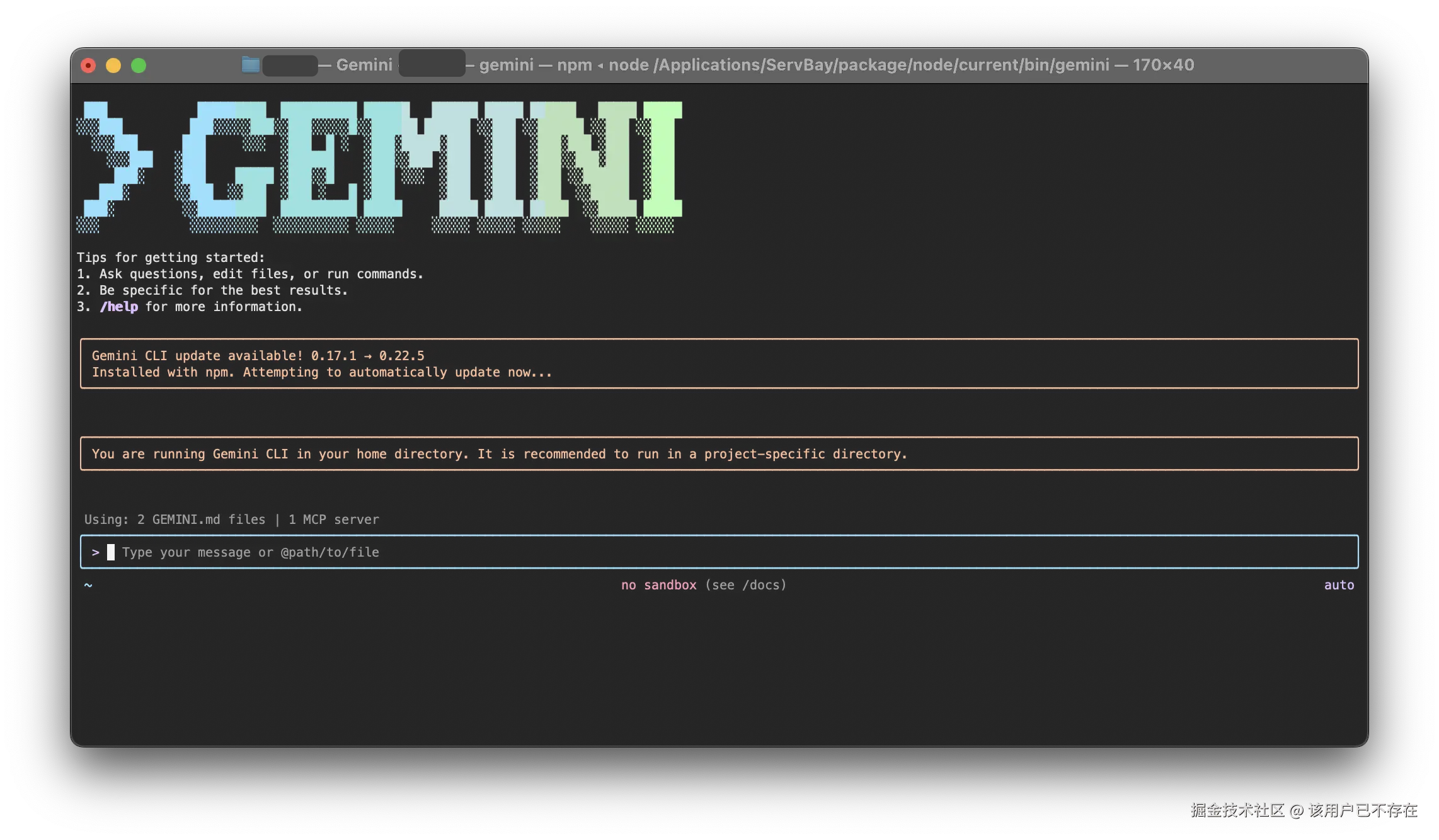Image resolution: width=1439 pixels, height=840 pixels.
Task: Click the green zoom window button
Action: (x=139, y=65)
